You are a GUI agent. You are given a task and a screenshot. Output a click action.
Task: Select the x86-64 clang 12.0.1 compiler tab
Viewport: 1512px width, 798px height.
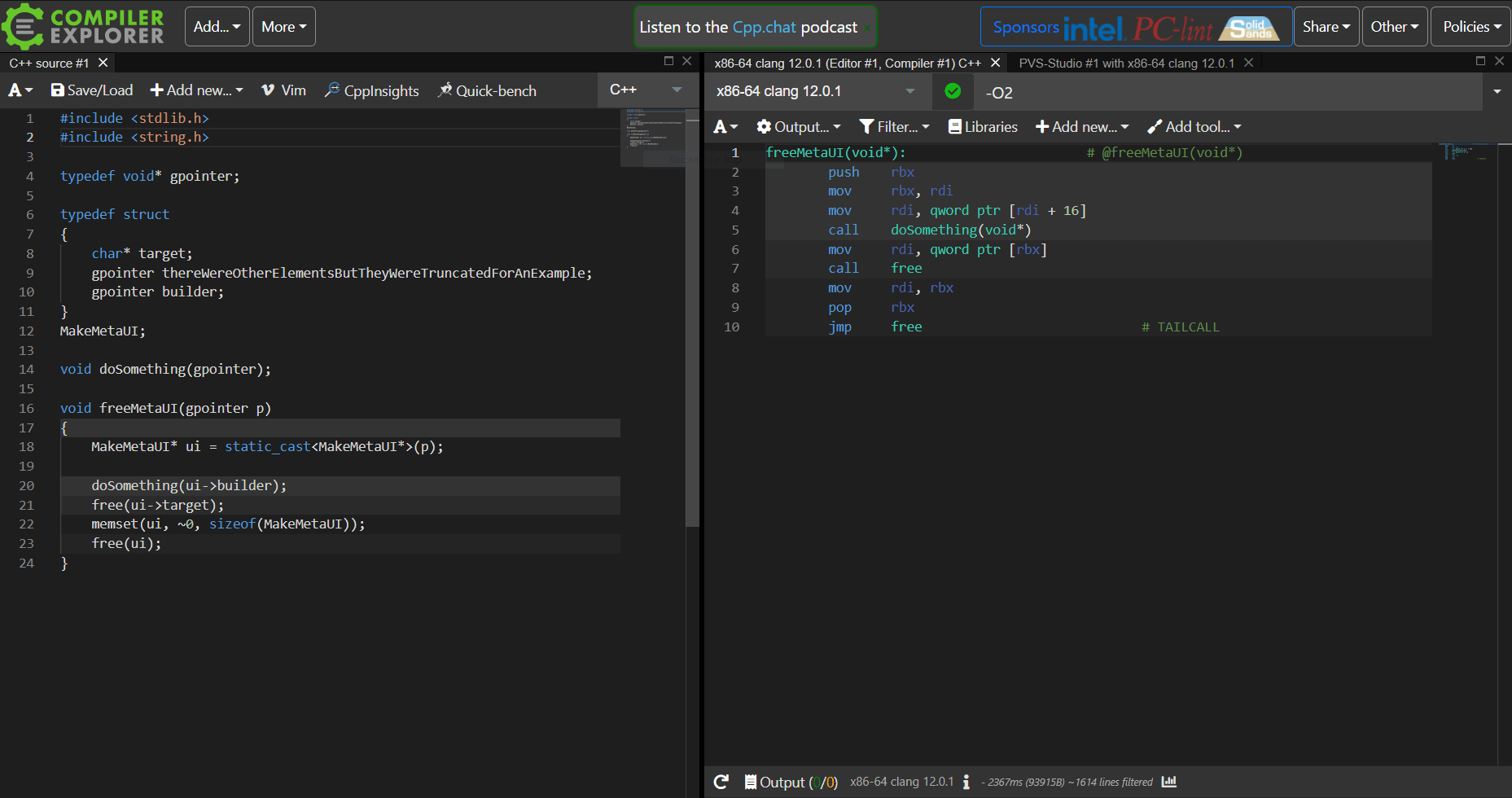tap(847, 63)
